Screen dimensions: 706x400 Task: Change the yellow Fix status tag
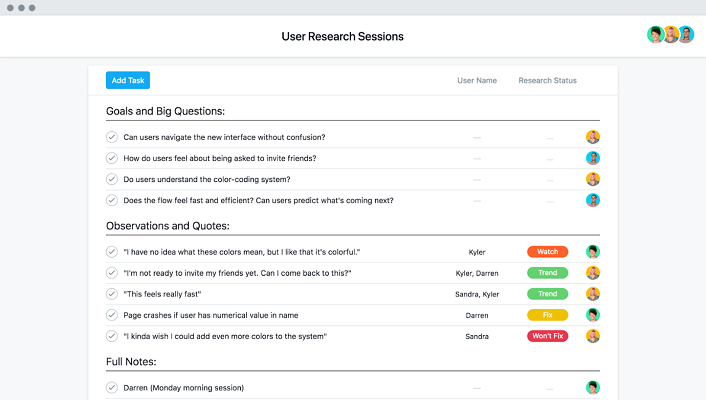(547, 315)
